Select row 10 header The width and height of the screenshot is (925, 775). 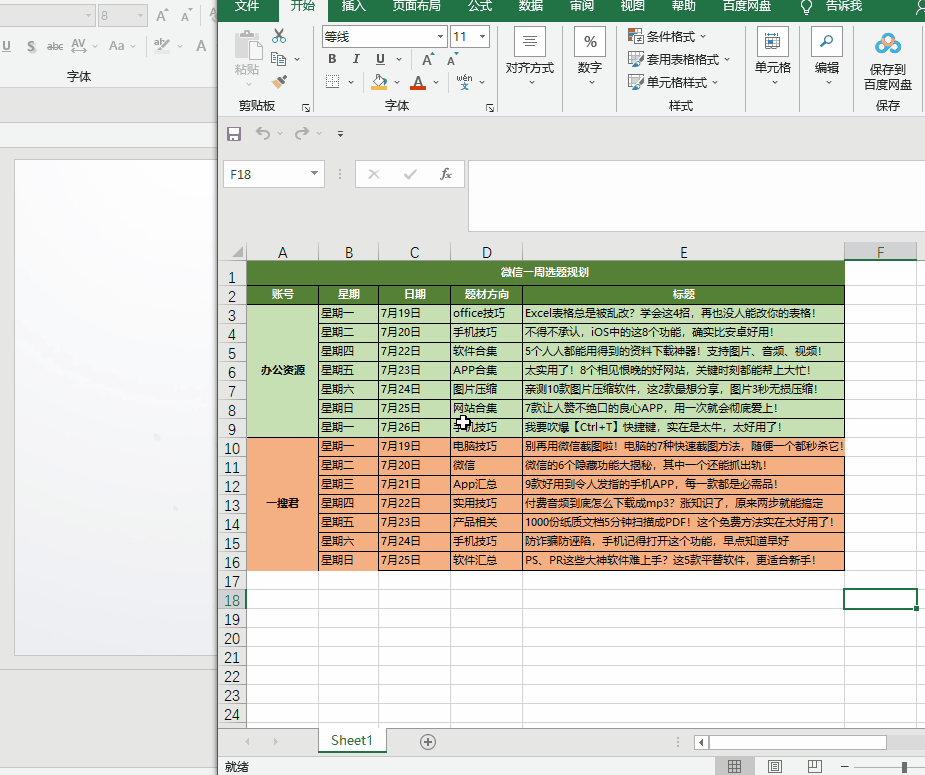pos(232,448)
